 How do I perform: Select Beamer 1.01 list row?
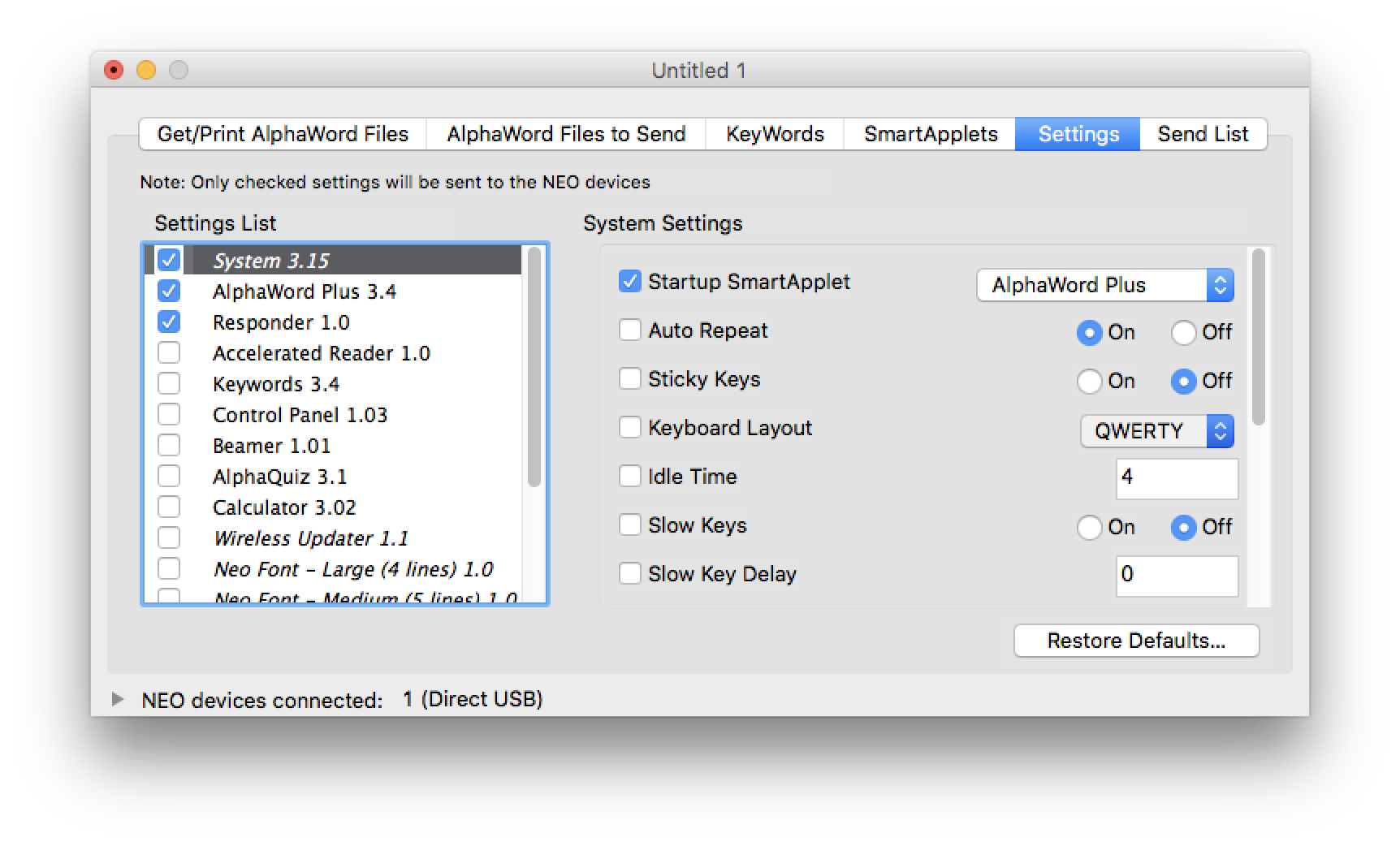coord(333,445)
